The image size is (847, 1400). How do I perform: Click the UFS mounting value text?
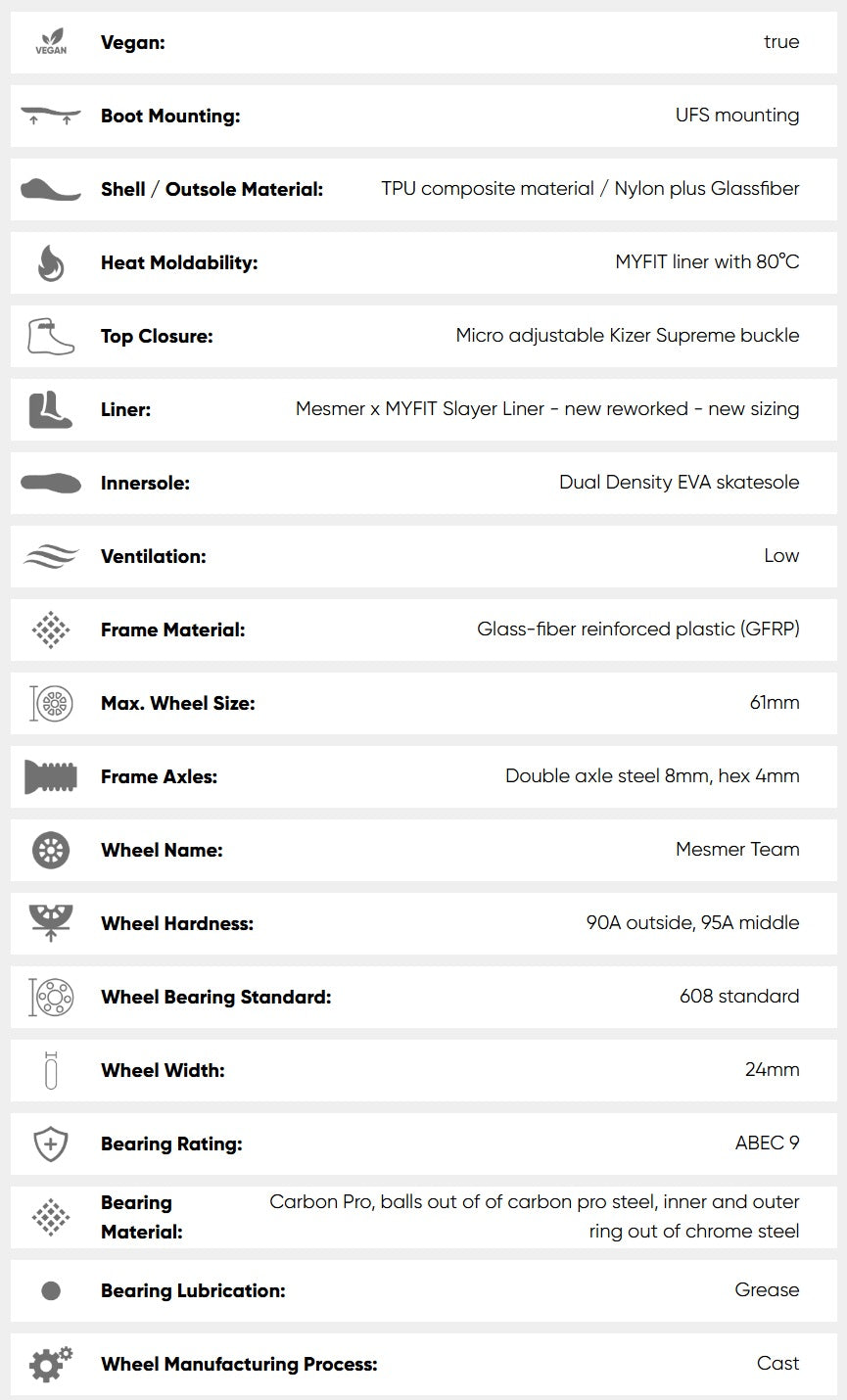736,116
